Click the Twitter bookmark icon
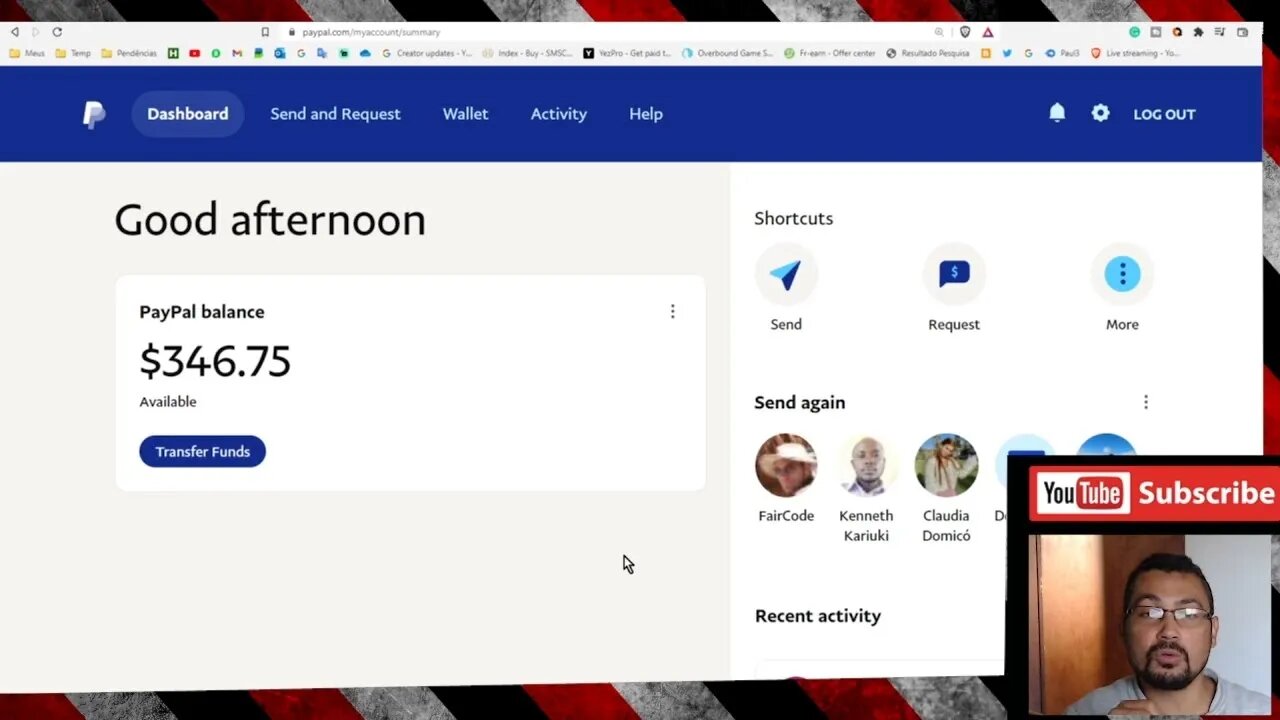The width and height of the screenshot is (1280, 720). pyautogui.click(x=1007, y=53)
